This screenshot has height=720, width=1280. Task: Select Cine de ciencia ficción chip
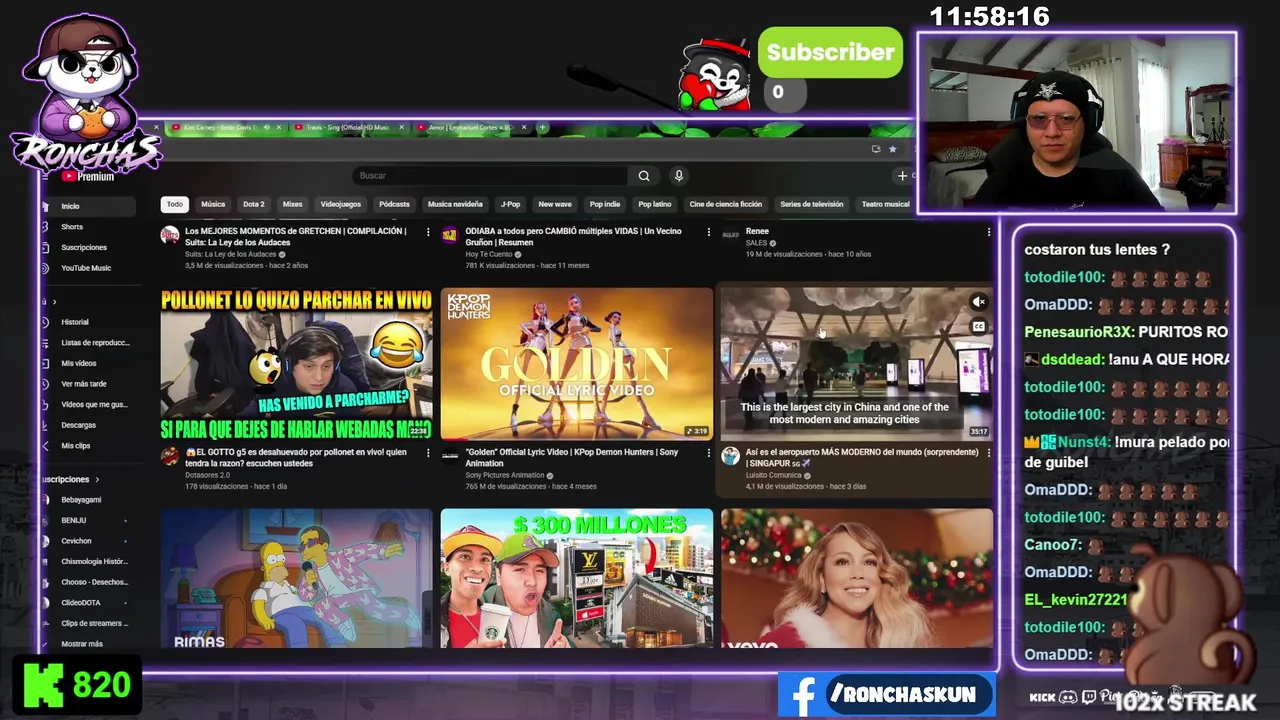point(726,204)
